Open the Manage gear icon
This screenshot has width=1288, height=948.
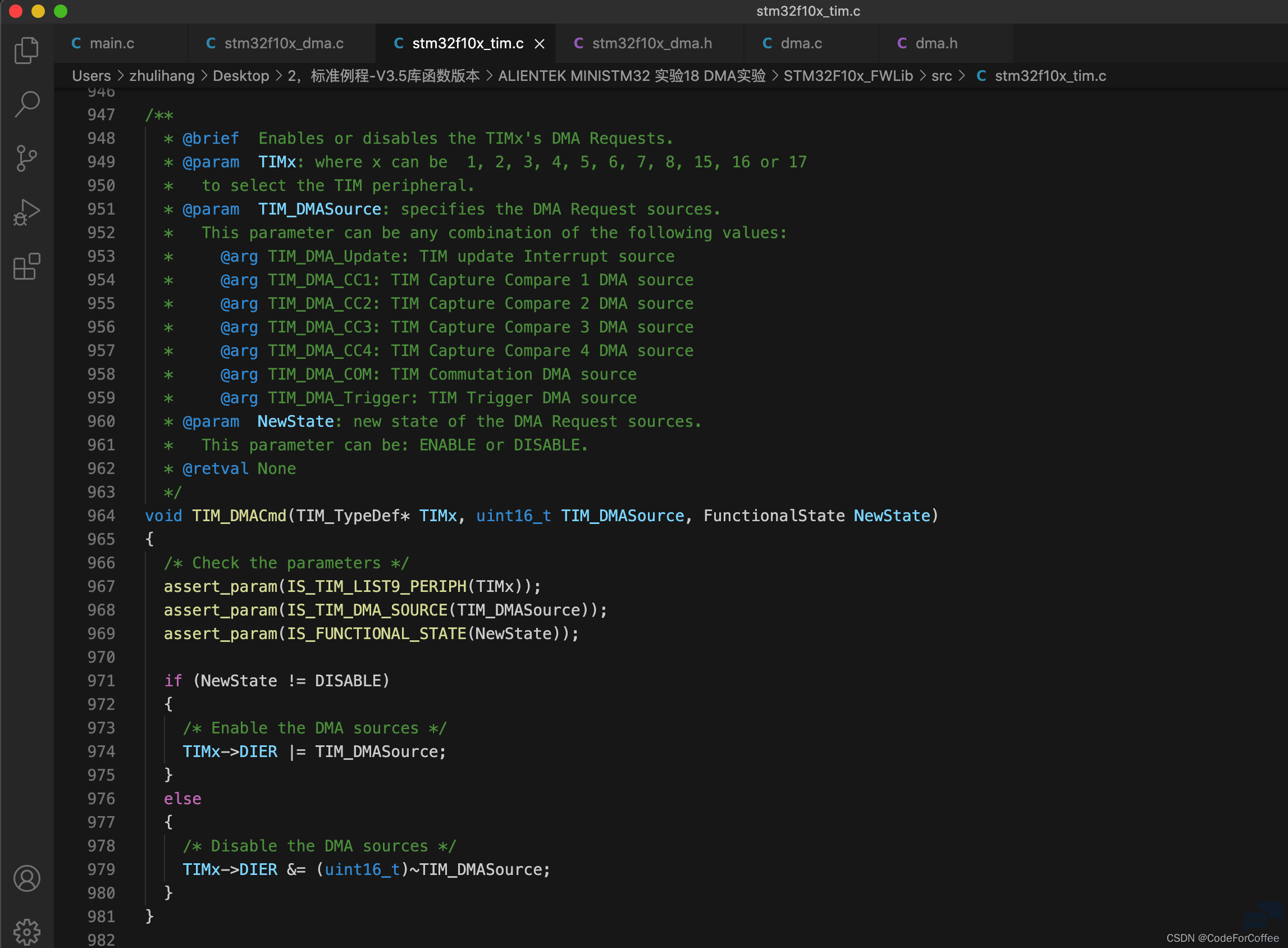pyautogui.click(x=26, y=932)
